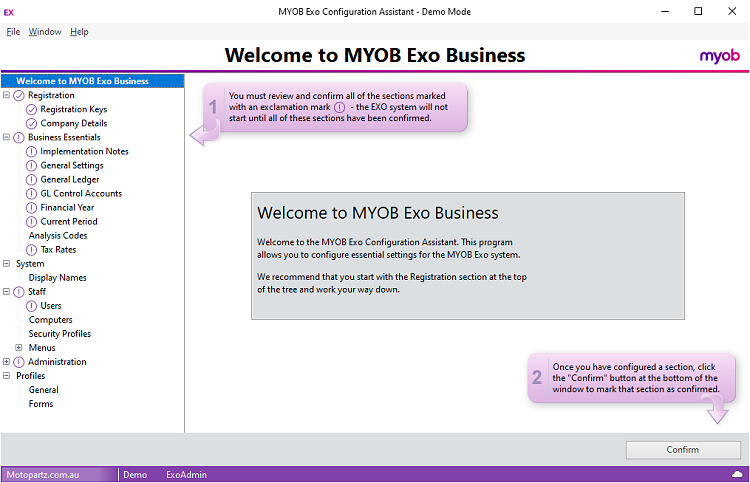Select Welcome to MYOB Exo Business tree row
750x483 pixels.
[x=92, y=81]
